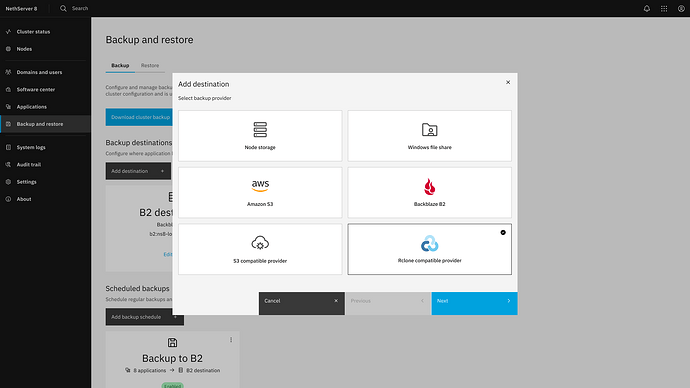Choose the S3 compatible provider cloud icon
Screen dimensions: 690x388
point(260,243)
